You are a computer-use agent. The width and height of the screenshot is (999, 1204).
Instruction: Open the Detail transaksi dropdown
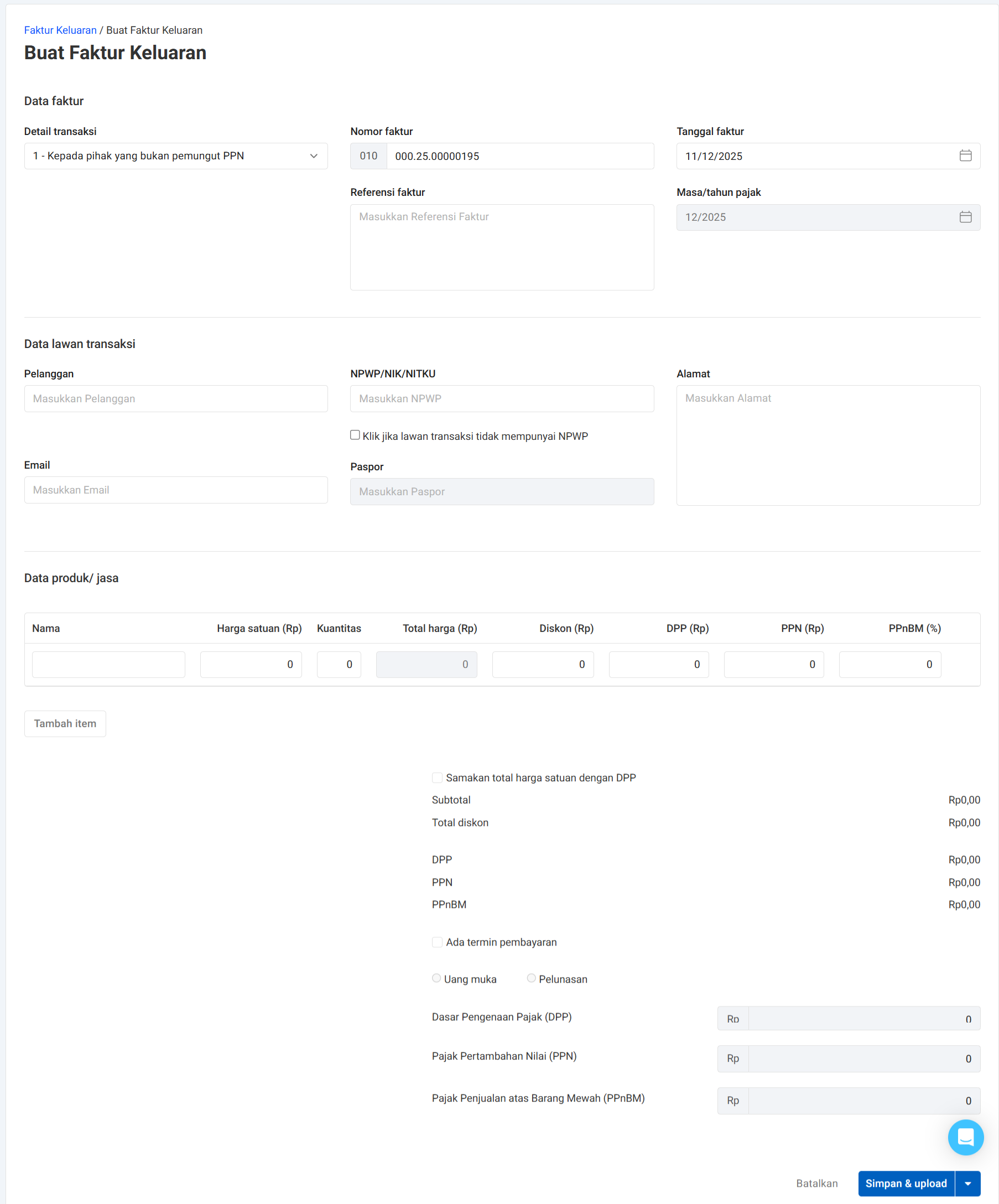pos(176,156)
